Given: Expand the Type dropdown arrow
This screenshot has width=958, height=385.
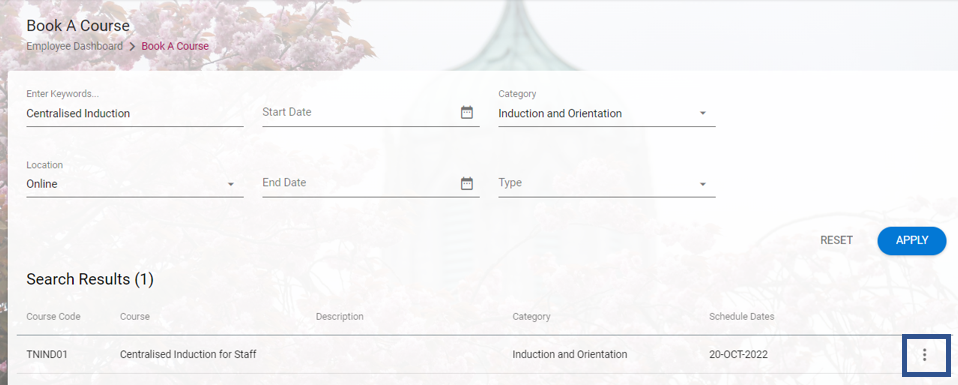Looking at the screenshot, I should click(703, 184).
